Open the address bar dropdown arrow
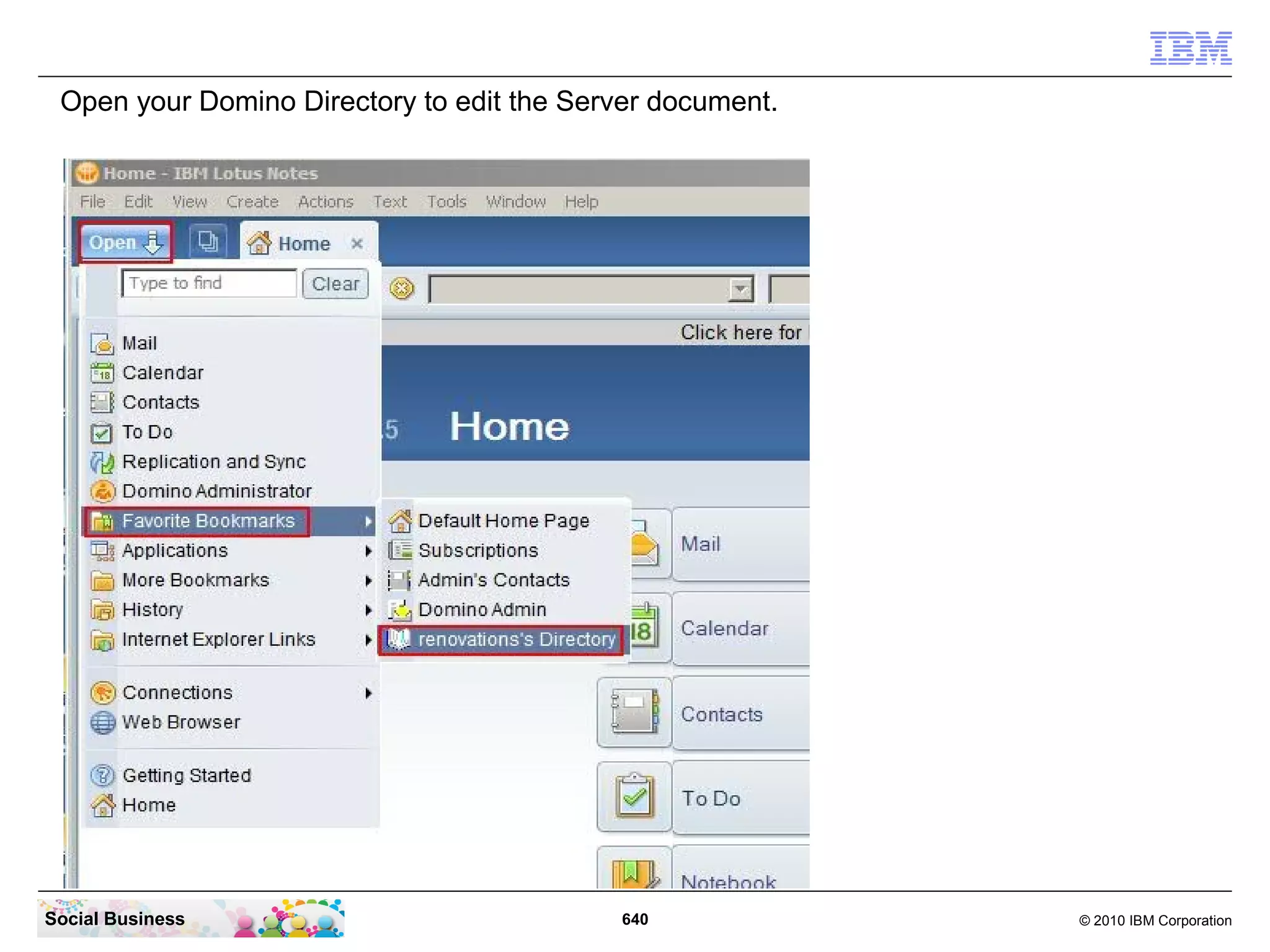The height and width of the screenshot is (952, 1270). (x=740, y=289)
